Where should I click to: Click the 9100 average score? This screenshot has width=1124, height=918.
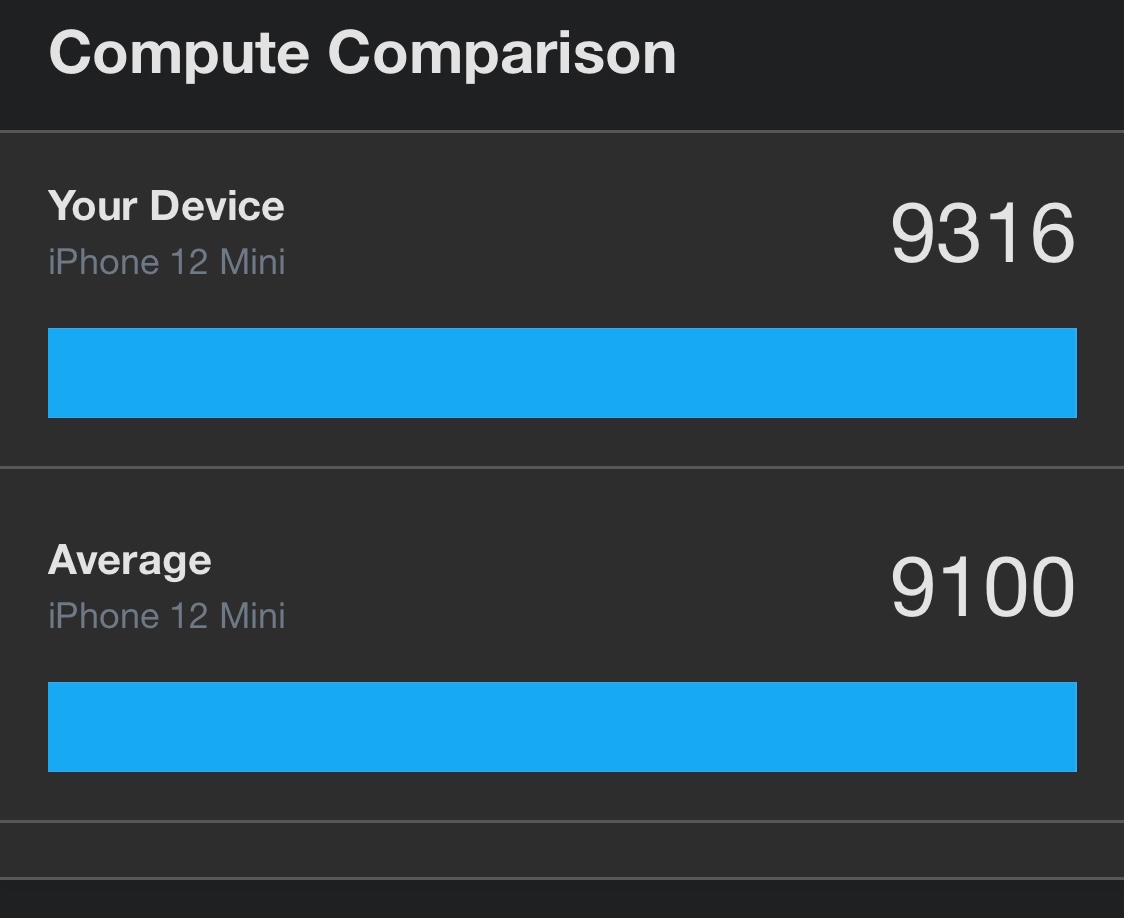[x=982, y=588]
